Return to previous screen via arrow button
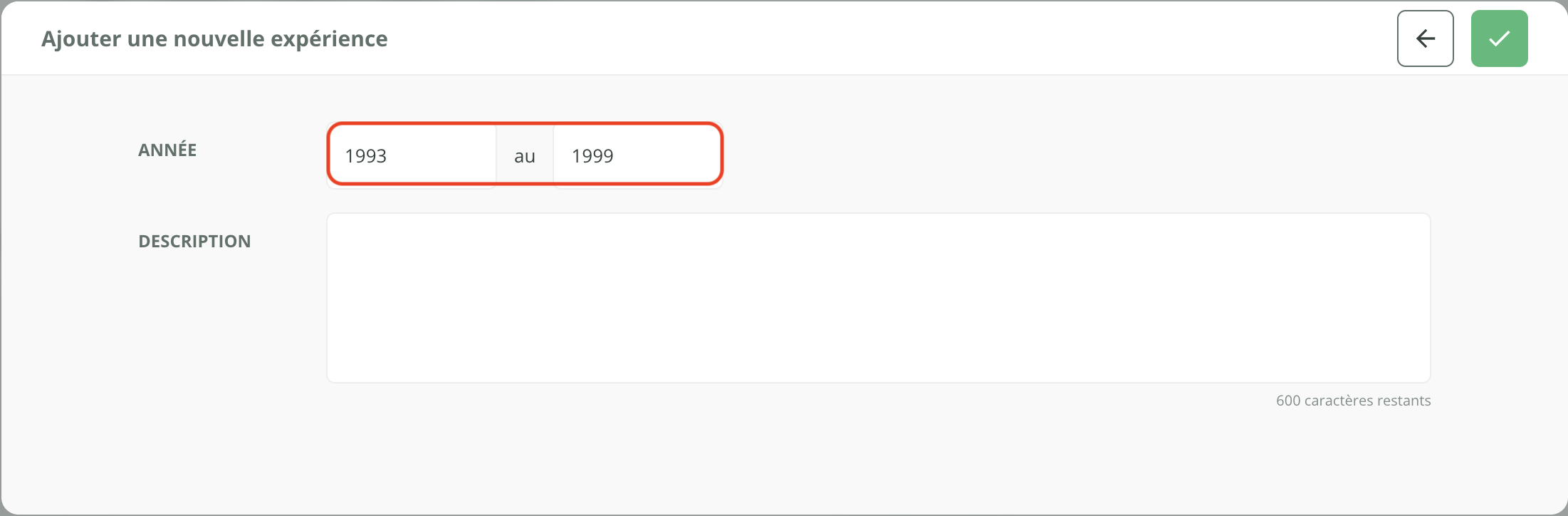The image size is (1568, 516). click(1425, 38)
